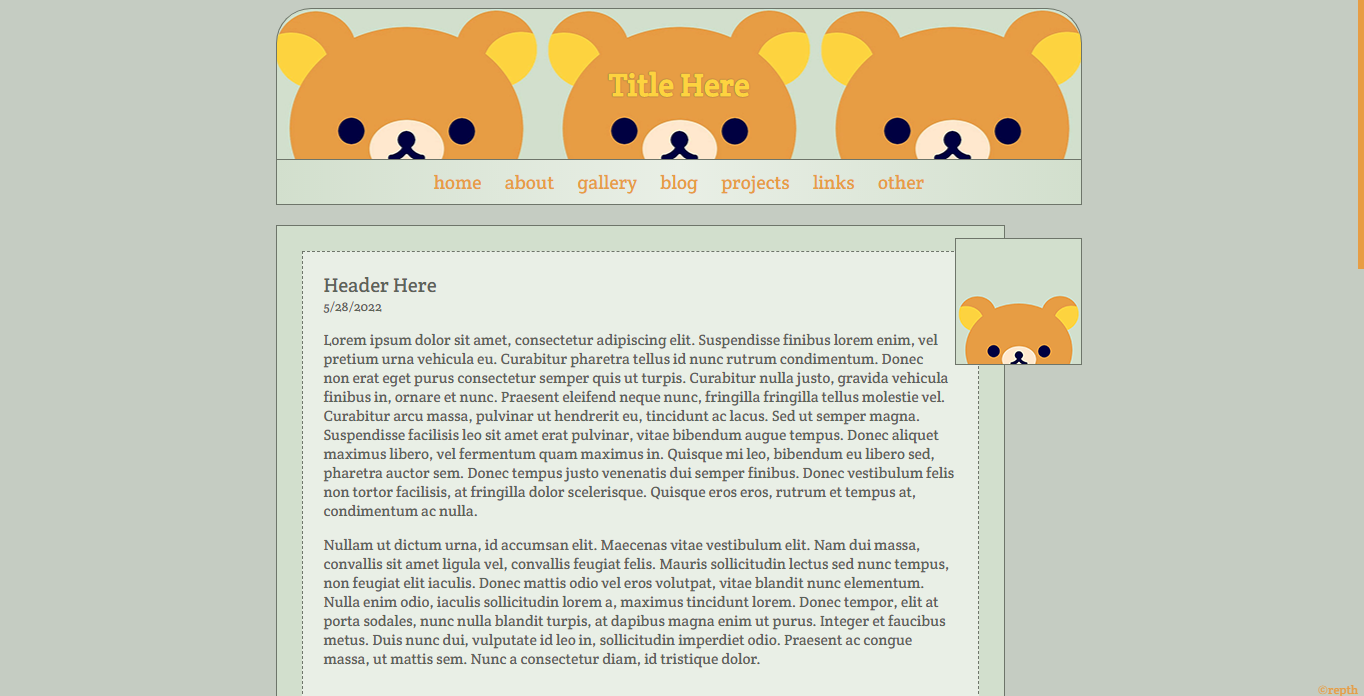1364x696 pixels.
Task: Click the post date 5/28/2022
Action: pyautogui.click(x=352, y=308)
